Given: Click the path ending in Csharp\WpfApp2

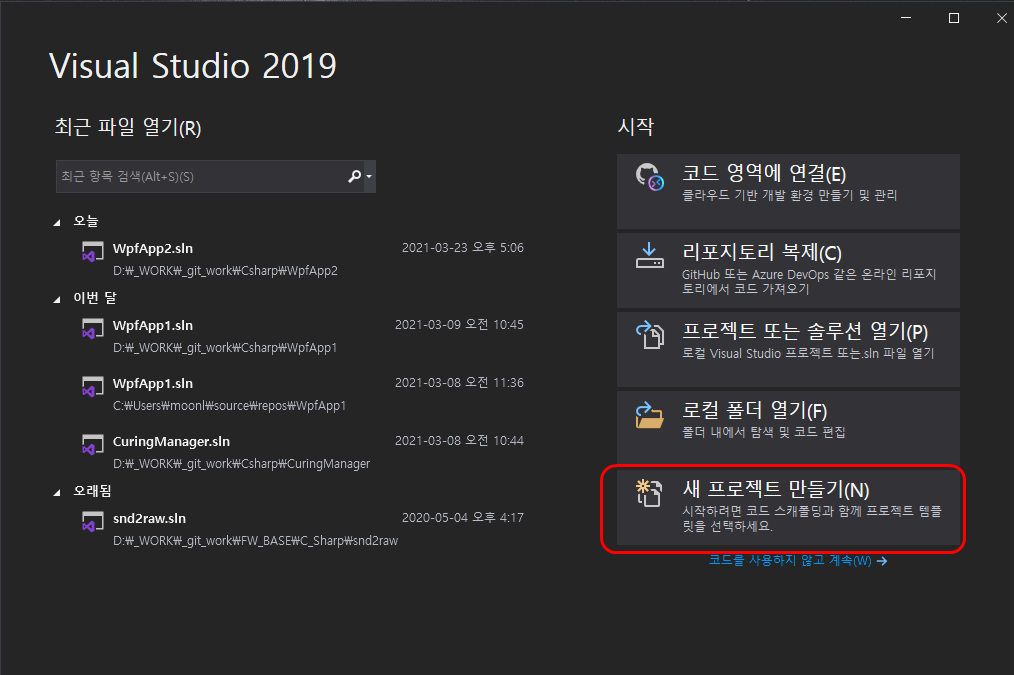Looking at the screenshot, I should click(x=225, y=270).
